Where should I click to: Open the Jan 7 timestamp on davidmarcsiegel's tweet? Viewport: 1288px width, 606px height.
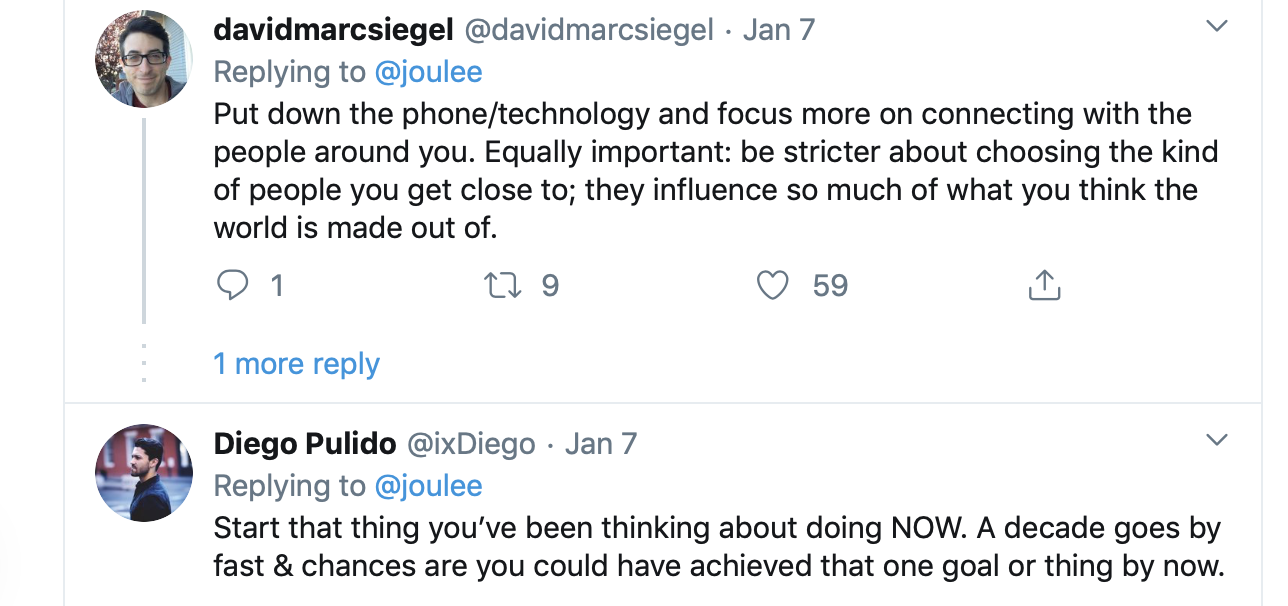(779, 30)
